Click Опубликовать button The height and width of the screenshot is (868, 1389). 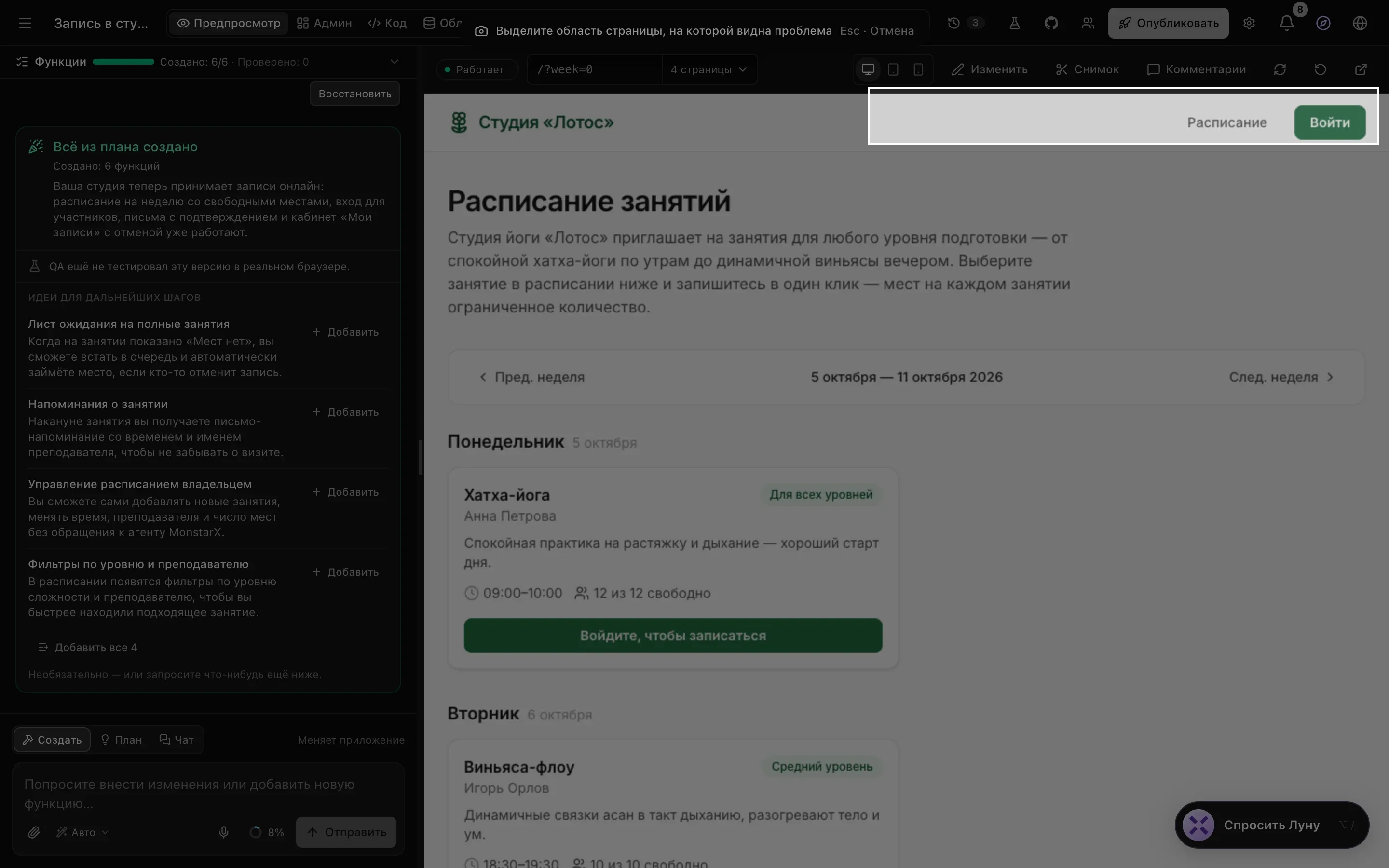pyautogui.click(x=1168, y=23)
